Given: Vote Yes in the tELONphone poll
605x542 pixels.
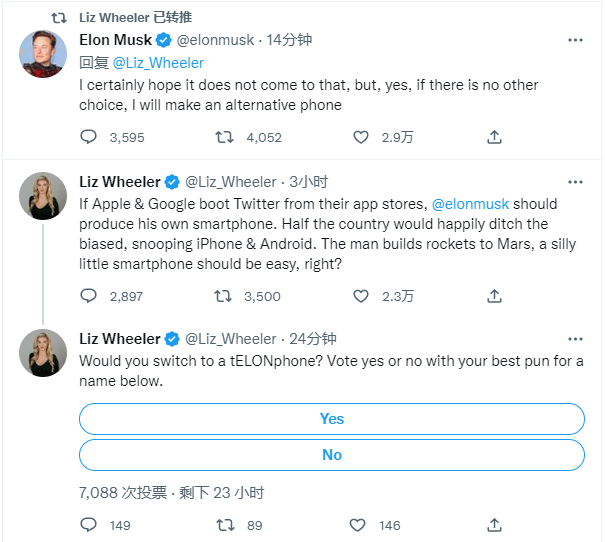Looking at the screenshot, I should click(332, 419).
